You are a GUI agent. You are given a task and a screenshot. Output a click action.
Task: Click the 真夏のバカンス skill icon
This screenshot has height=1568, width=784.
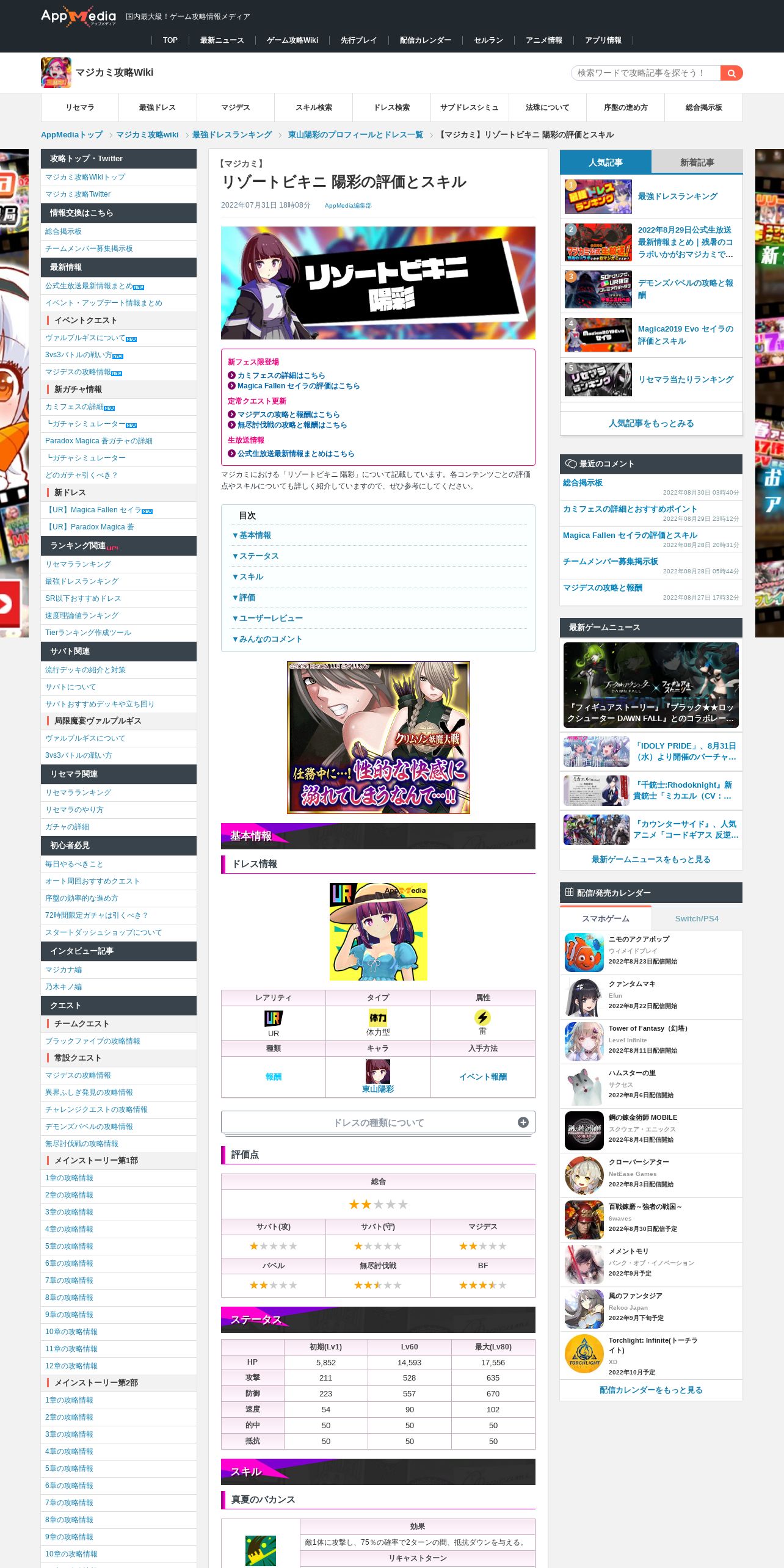(x=261, y=1551)
